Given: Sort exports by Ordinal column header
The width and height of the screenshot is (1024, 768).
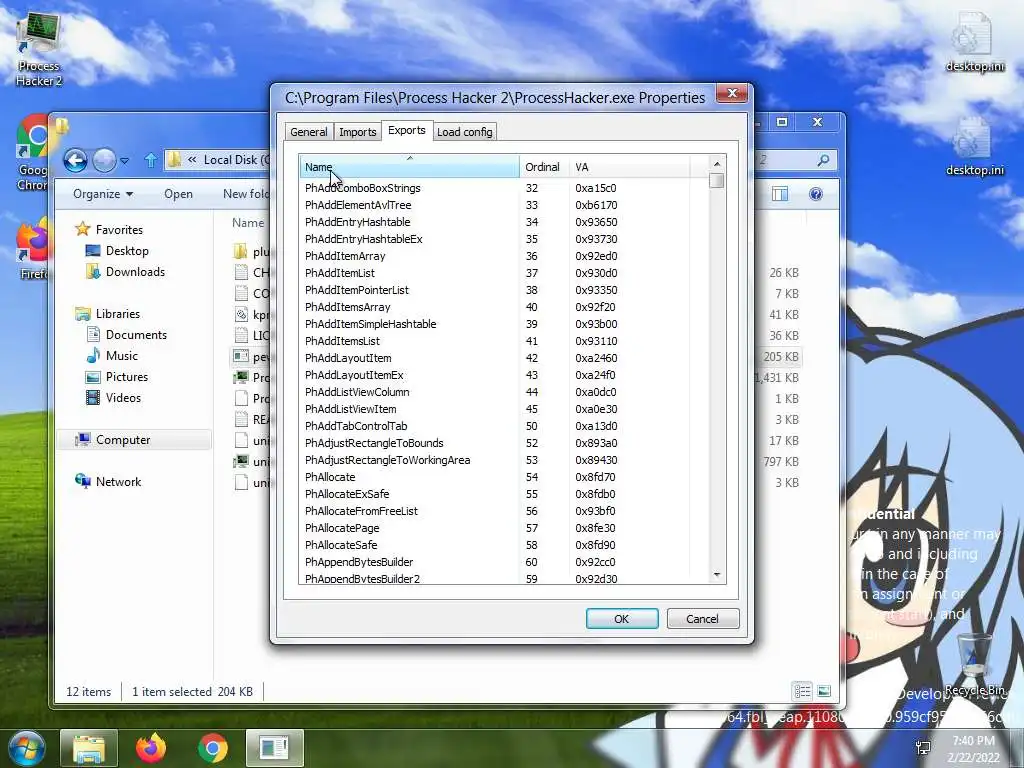Looking at the screenshot, I should [x=544, y=167].
